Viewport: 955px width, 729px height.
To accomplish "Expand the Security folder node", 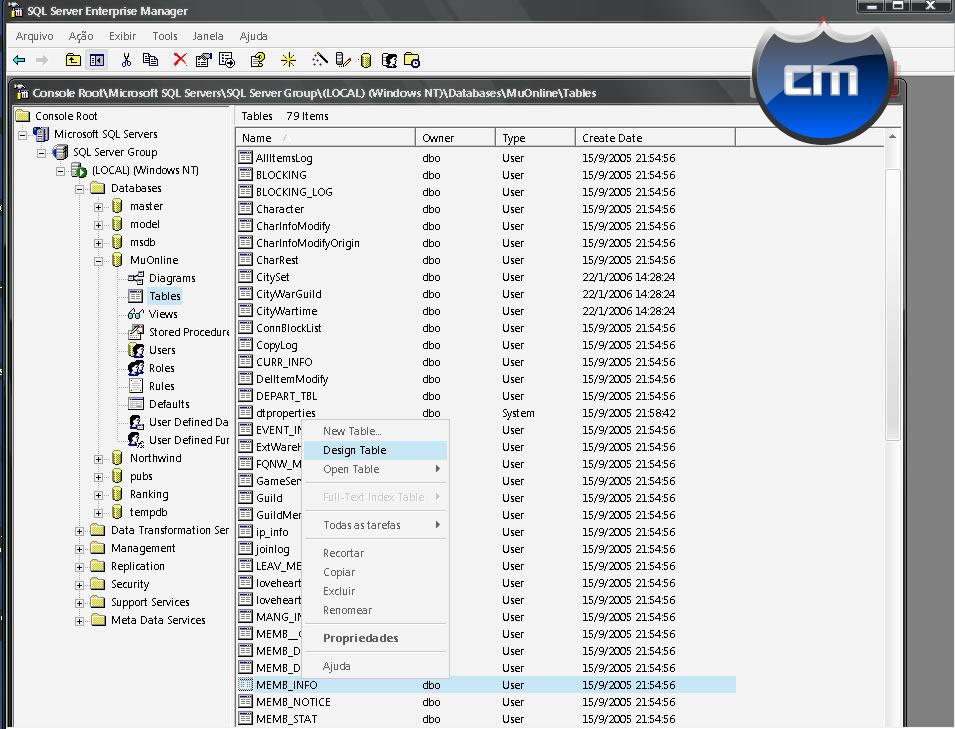I will click(79, 585).
